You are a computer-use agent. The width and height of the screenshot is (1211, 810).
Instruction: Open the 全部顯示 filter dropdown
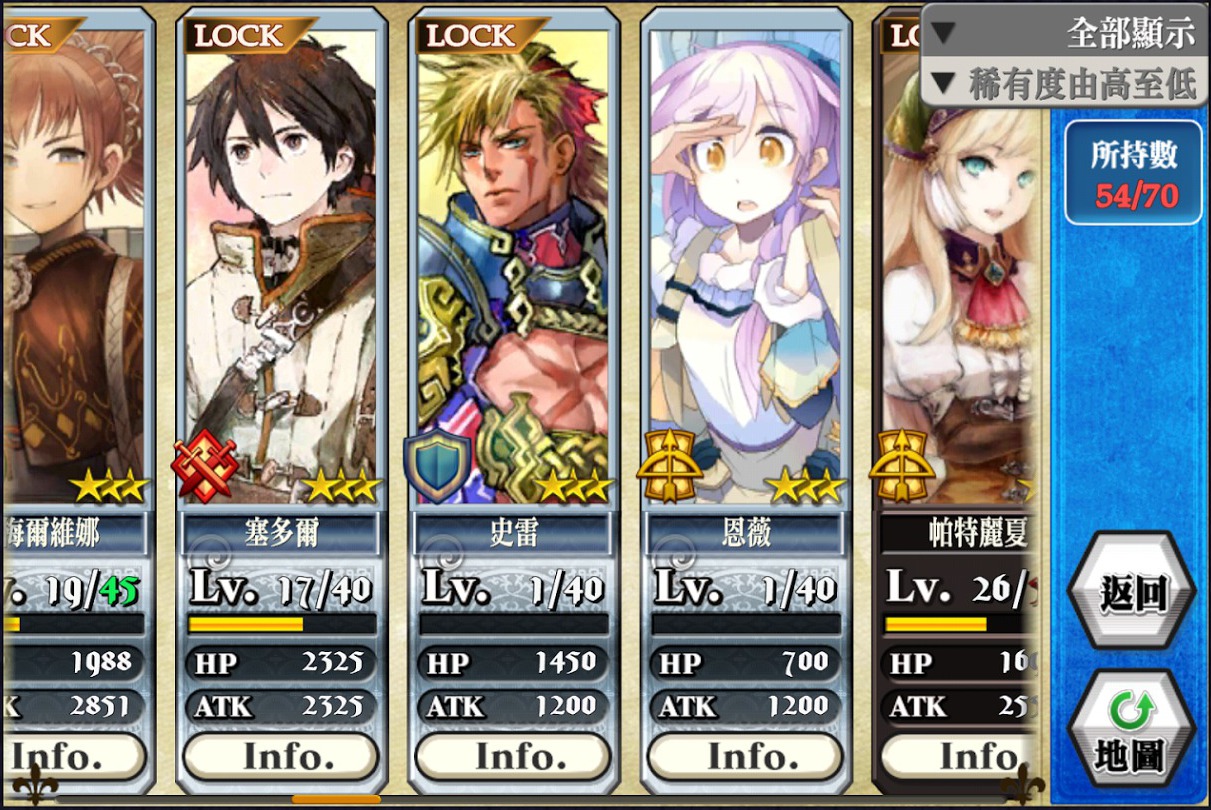pyautogui.click(x=1062, y=33)
